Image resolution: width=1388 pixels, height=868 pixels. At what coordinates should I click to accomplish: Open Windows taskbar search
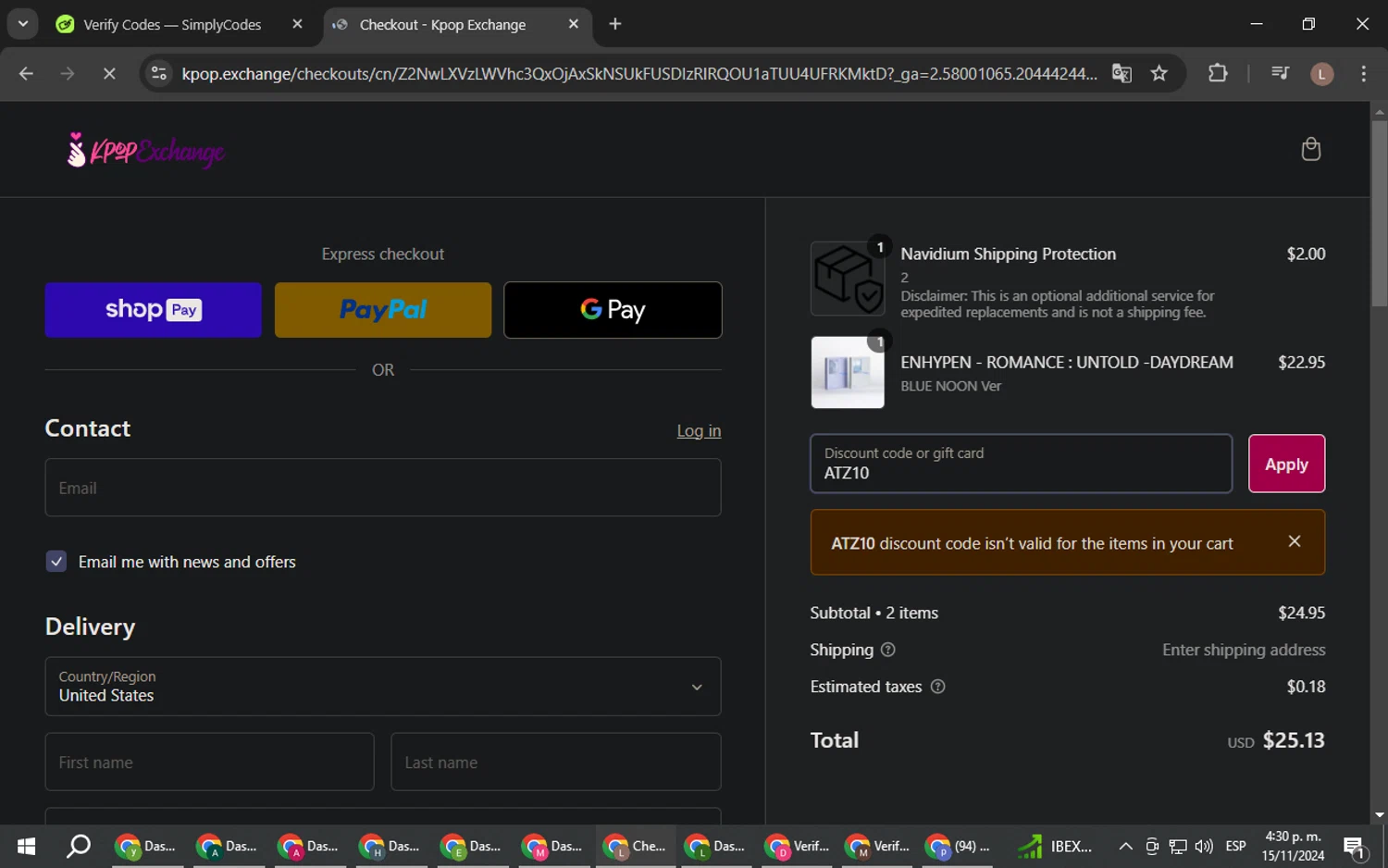79,846
